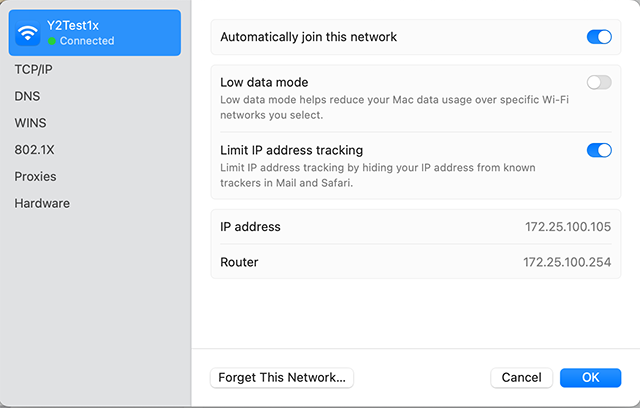This screenshot has height=408, width=640.
Task: Enable the Low data mode switch
Action: point(599,82)
